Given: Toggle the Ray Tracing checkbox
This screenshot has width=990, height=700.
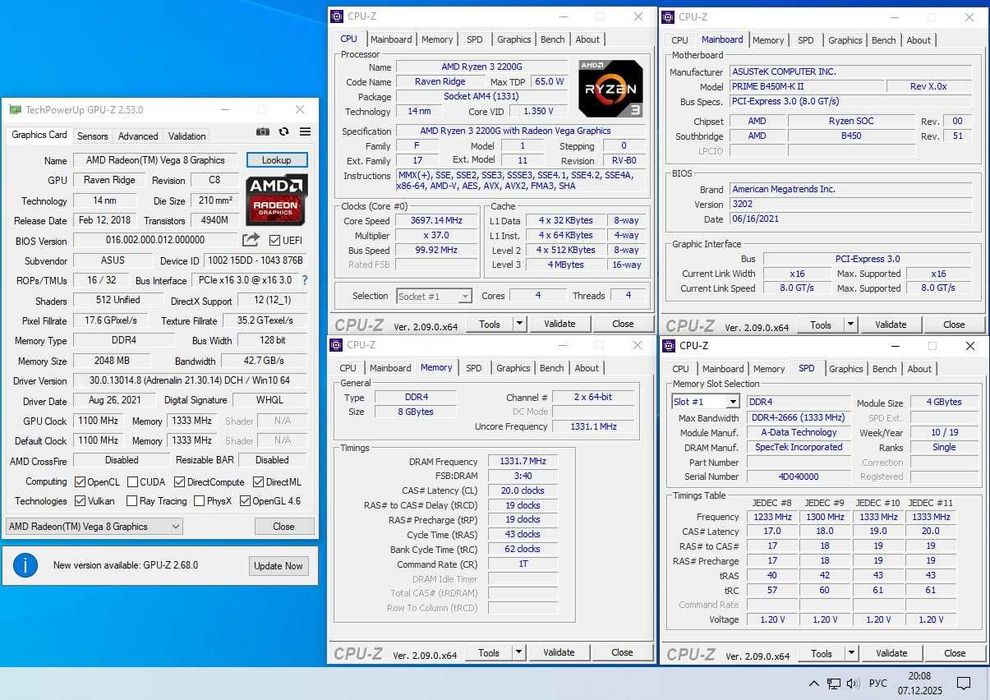Looking at the screenshot, I should click(132, 501).
